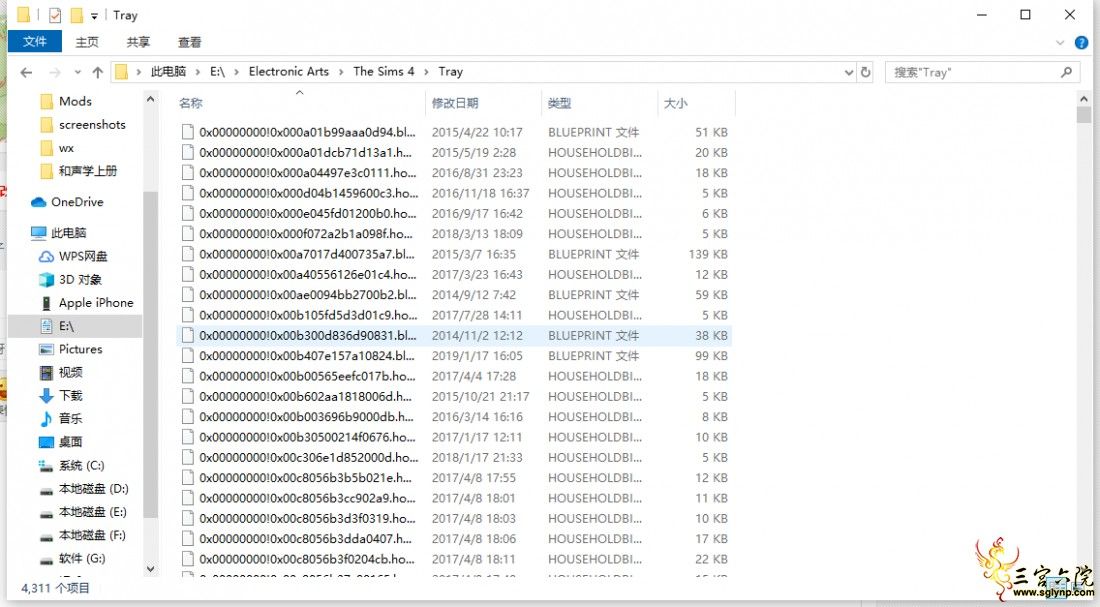The height and width of the screenshot is (607, 1100).
Task: Click the navigation pane scroll down arrow
Action: tap(150, 569)
